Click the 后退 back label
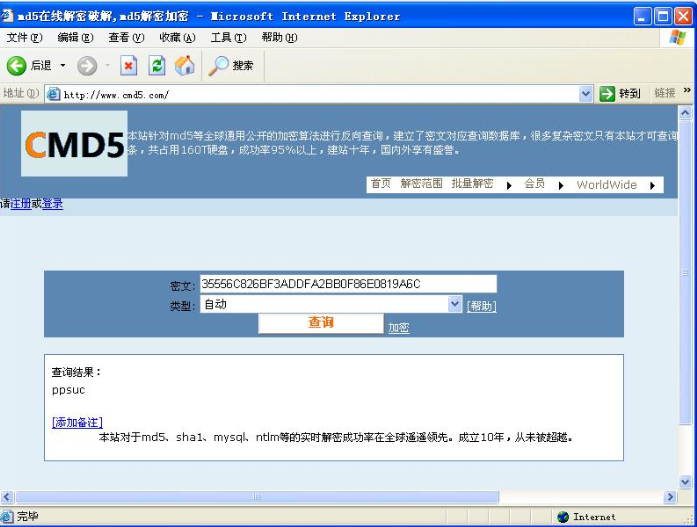697x527 pixels. pos(41,66)
